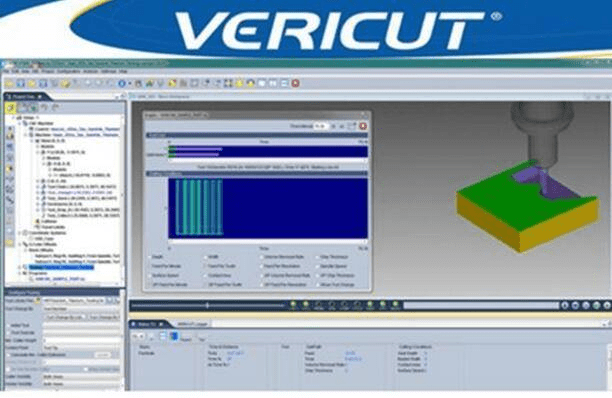The image size is (612, 398).
Task: Click the highlighted yellow icon atop the Project Tree
Action: 11,108
